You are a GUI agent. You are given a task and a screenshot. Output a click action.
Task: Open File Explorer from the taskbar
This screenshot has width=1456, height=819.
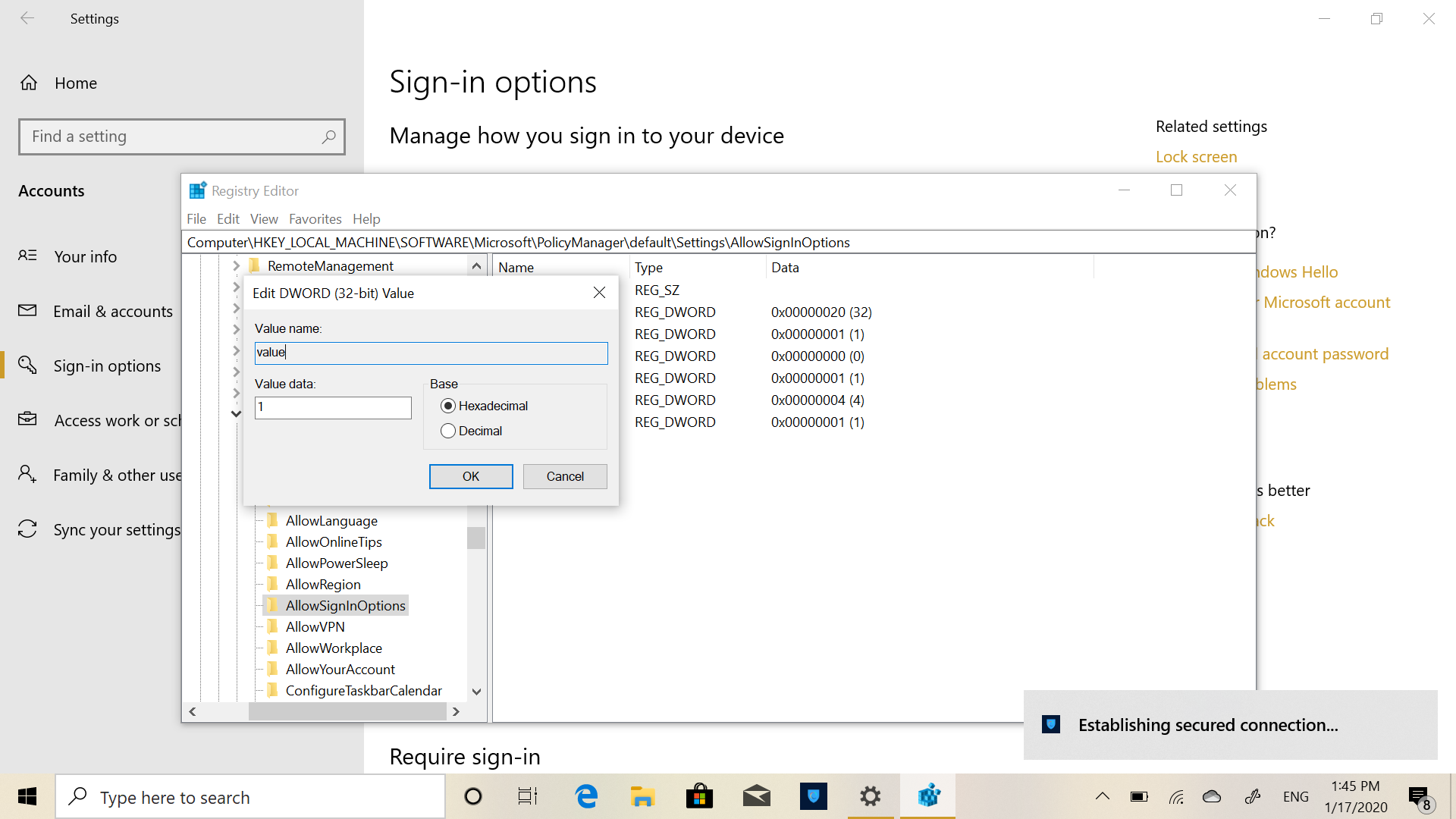642,796
